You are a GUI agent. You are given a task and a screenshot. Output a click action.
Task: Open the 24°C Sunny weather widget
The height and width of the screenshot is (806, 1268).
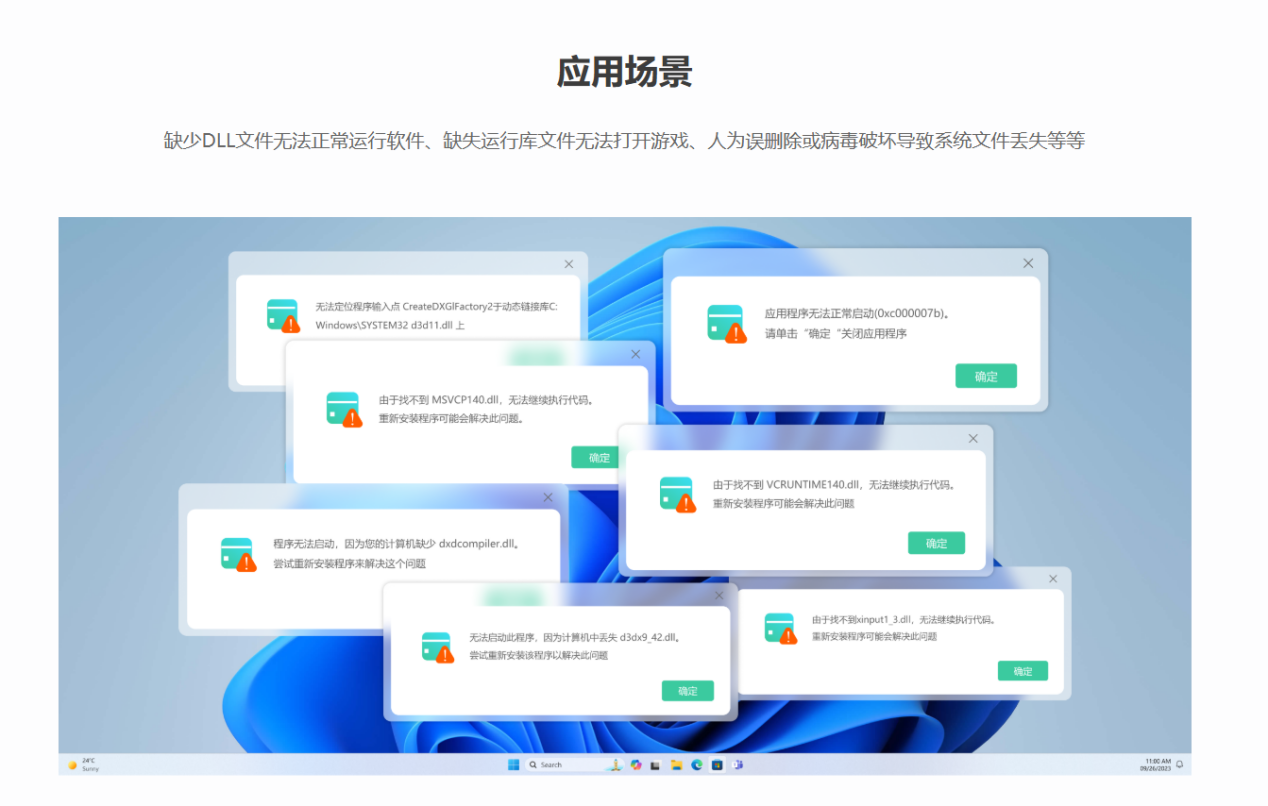[83, 764]
